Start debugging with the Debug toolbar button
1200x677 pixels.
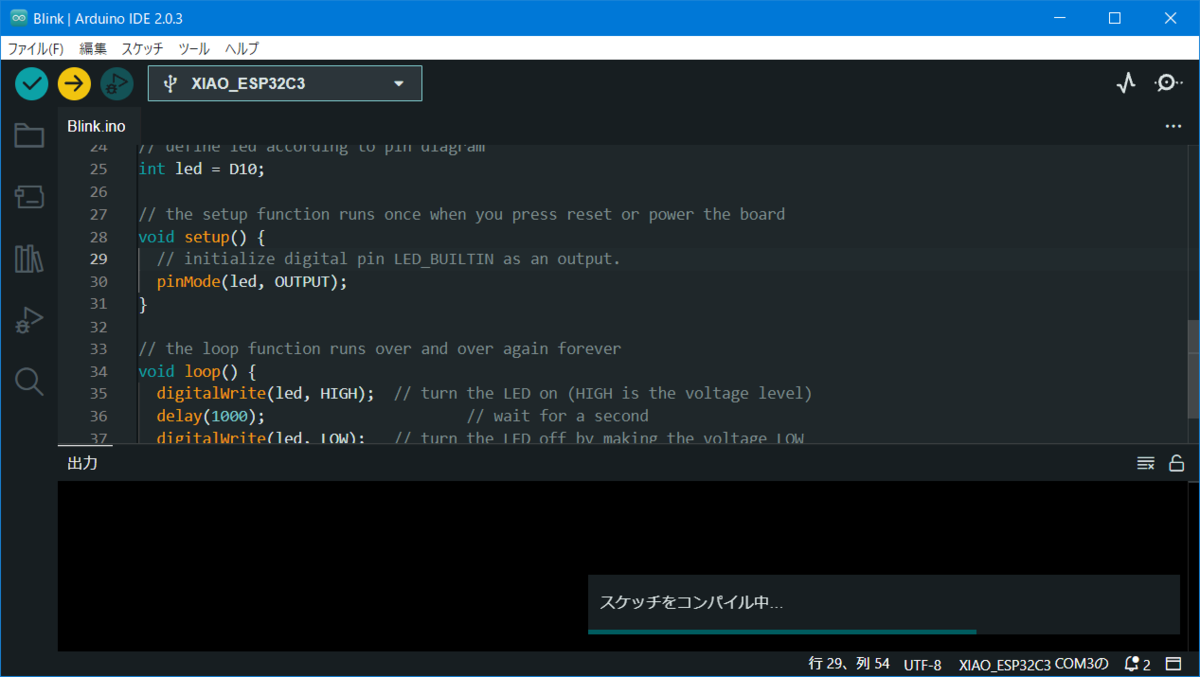pyautogui.click(x=116, y=83)
